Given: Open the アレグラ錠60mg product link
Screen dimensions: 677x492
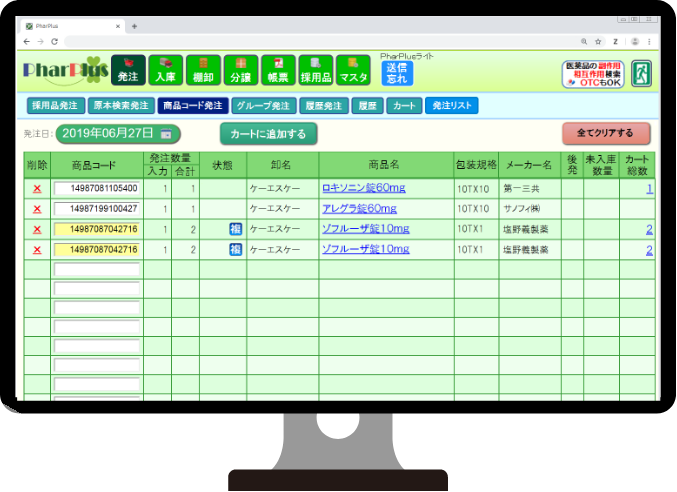Looking at the screenshot, I should (358, 208).
